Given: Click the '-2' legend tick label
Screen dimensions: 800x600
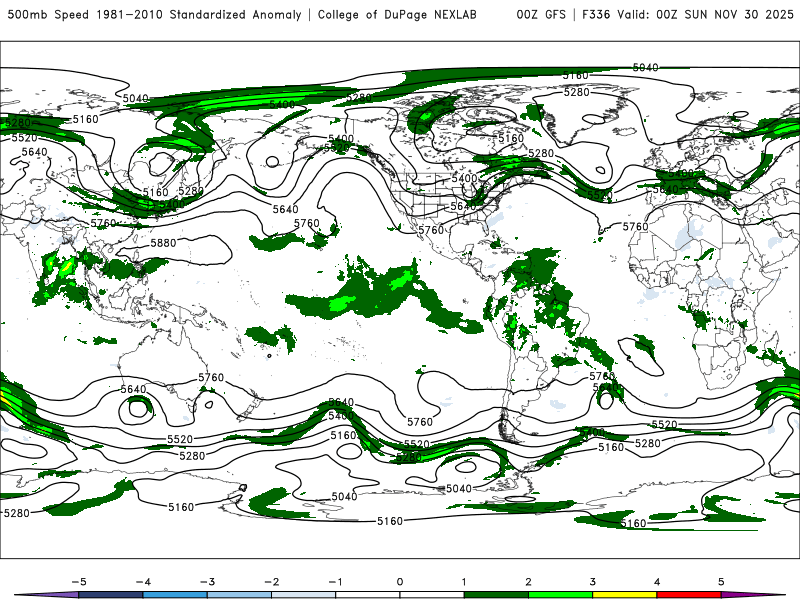Looking at the screenshot, I should [x=271, y=582].
